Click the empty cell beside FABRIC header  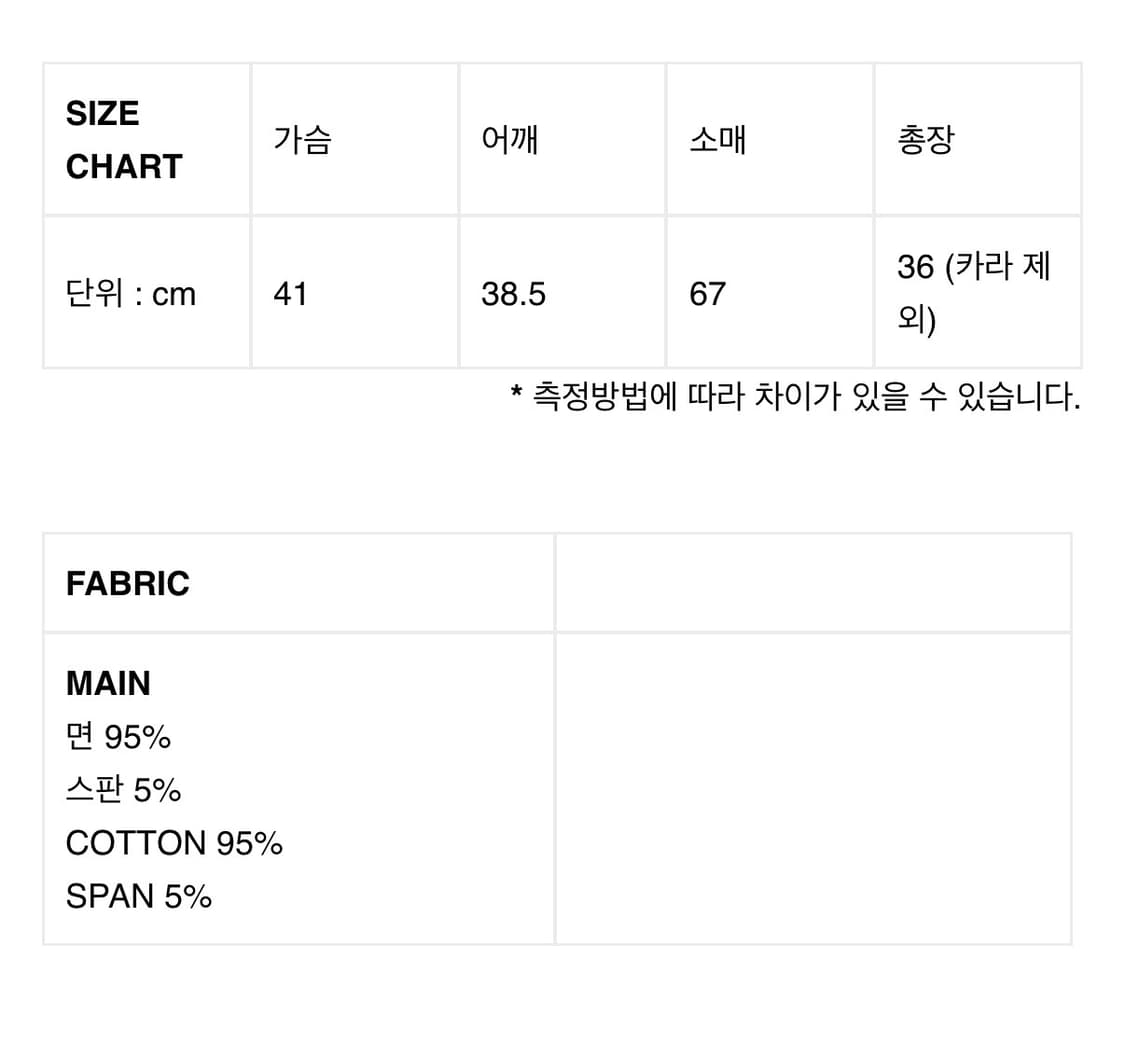(x=812, y=583)
